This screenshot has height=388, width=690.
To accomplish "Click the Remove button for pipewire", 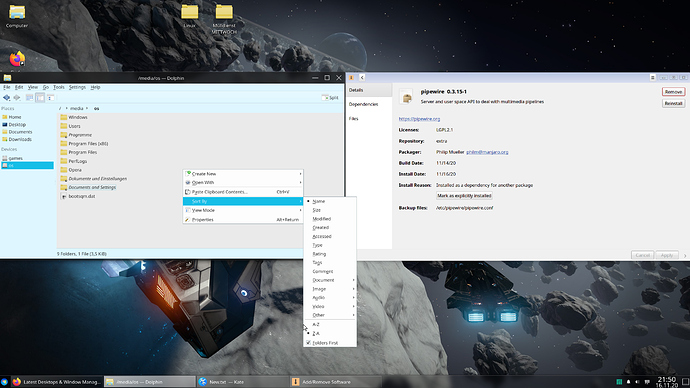I will pos(673,92).
